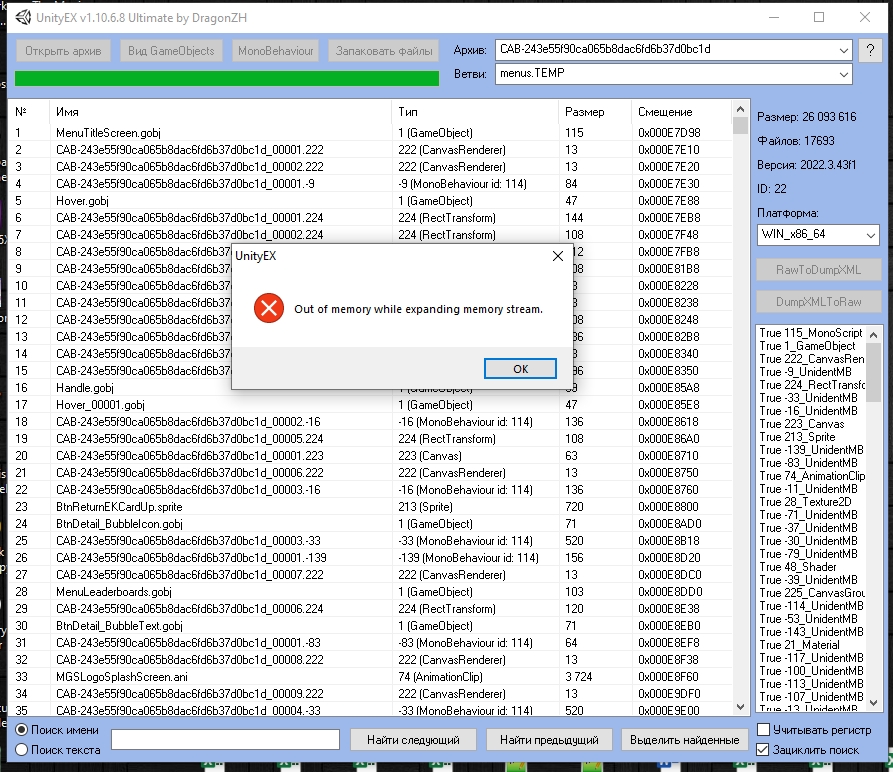Sort by the Имя column header
This screenshot has width=893, height=772.
[x=220, y=112]
